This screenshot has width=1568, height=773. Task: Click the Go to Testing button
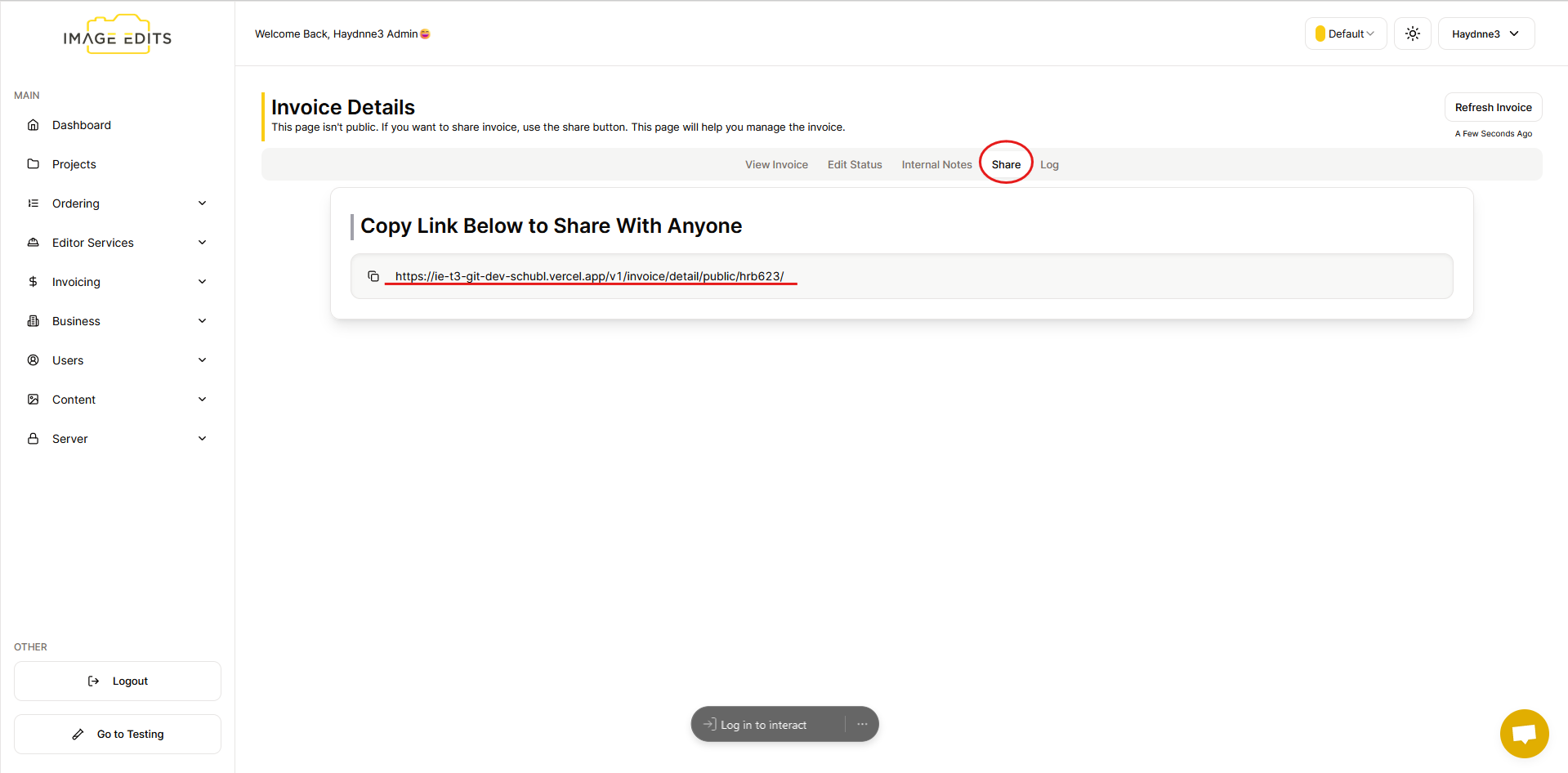[x=118, y=734]
